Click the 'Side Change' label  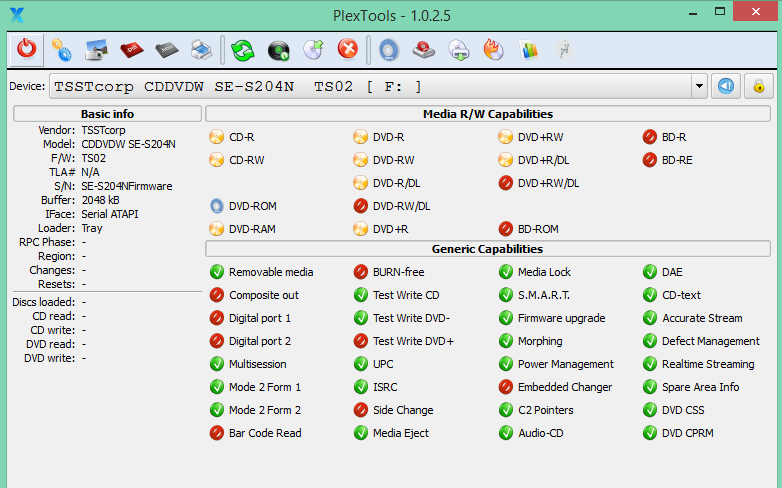(403, 410)
